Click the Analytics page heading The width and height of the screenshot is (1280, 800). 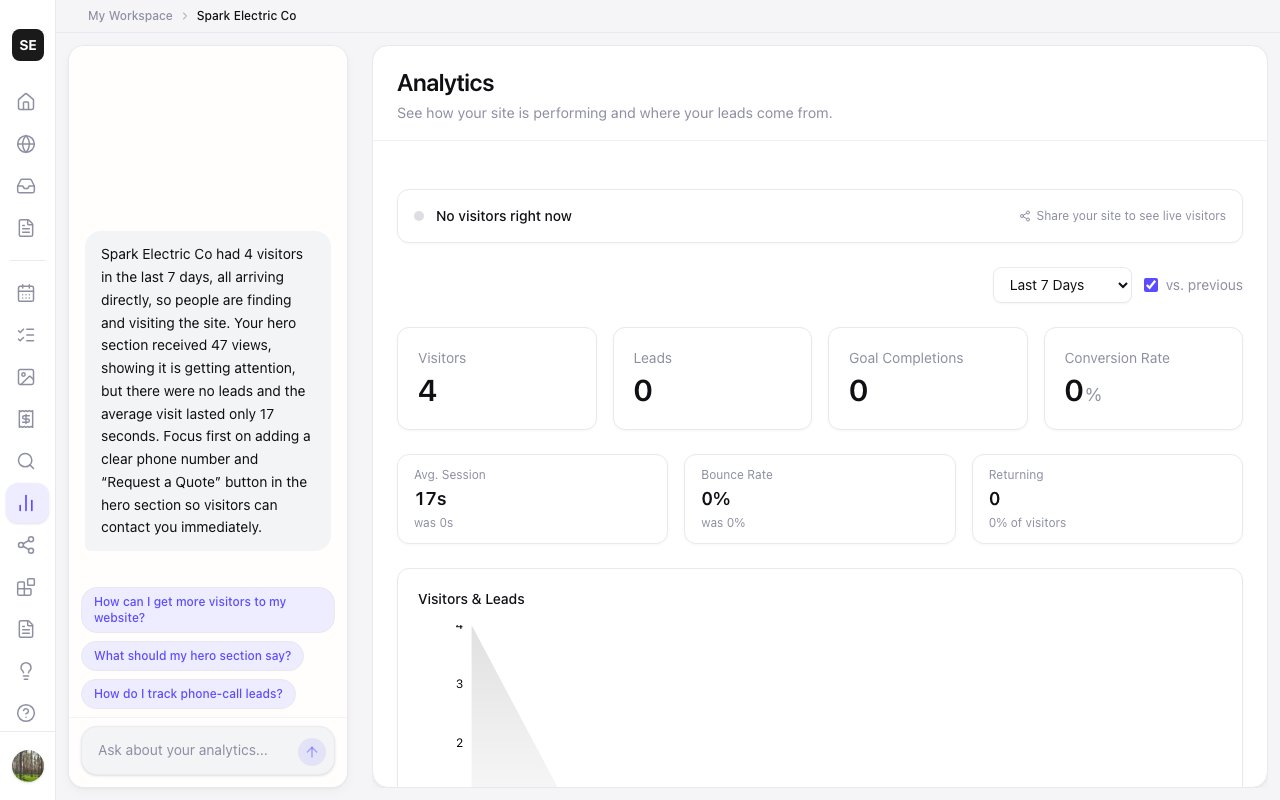(445, 83)
